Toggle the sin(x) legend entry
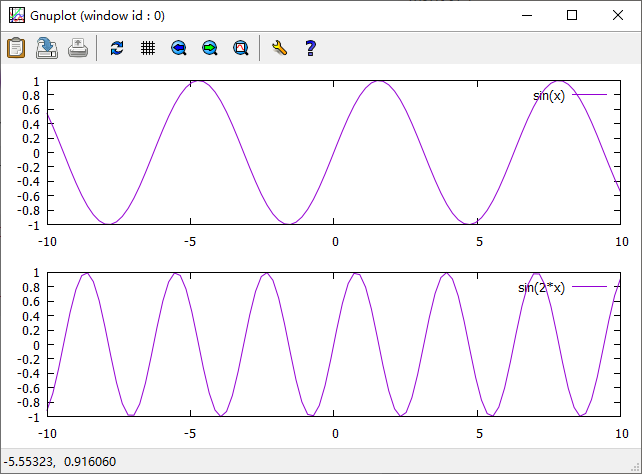The height and width of the screenshot is (474, 642). [x=570, y=95]
